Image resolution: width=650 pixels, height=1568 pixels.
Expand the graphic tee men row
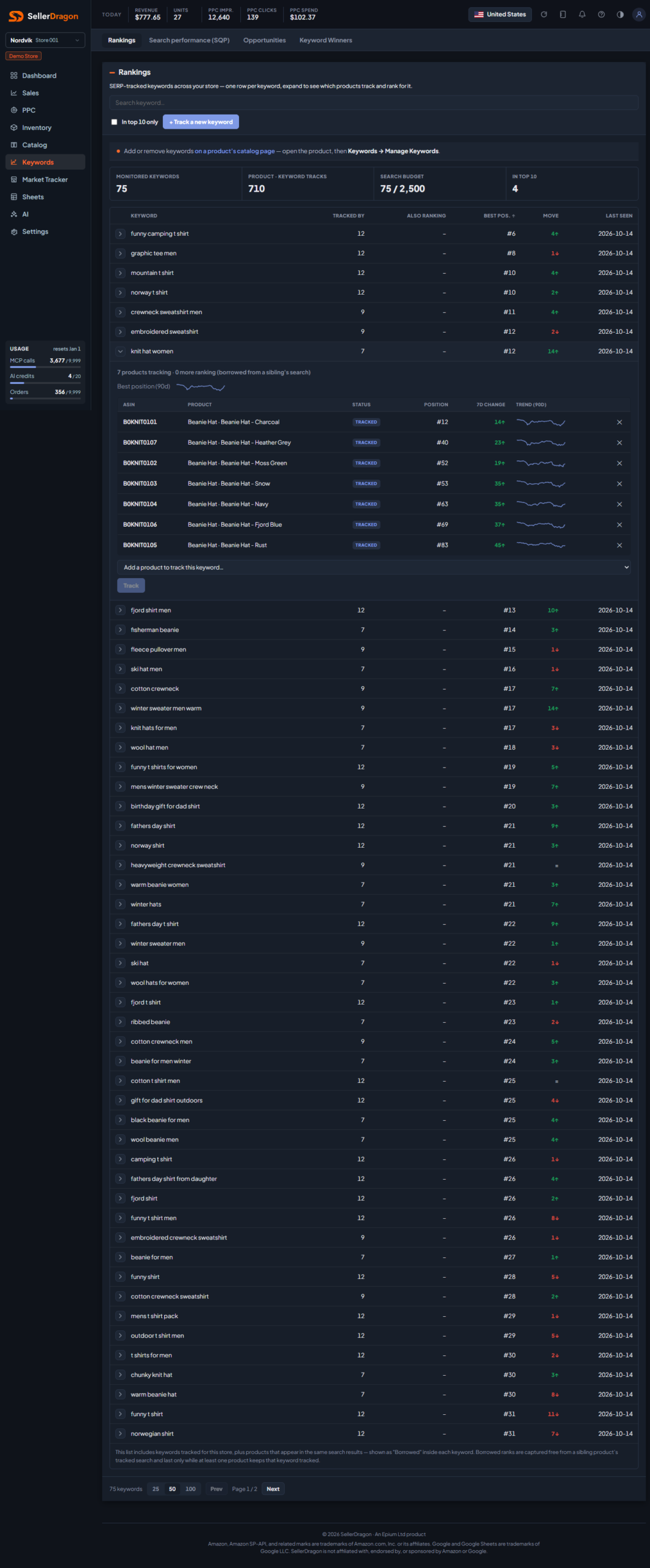[x=120, y=254]
